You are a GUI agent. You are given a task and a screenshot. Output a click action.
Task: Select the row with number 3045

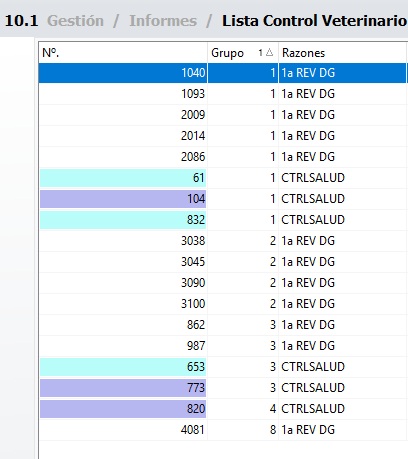223,262
